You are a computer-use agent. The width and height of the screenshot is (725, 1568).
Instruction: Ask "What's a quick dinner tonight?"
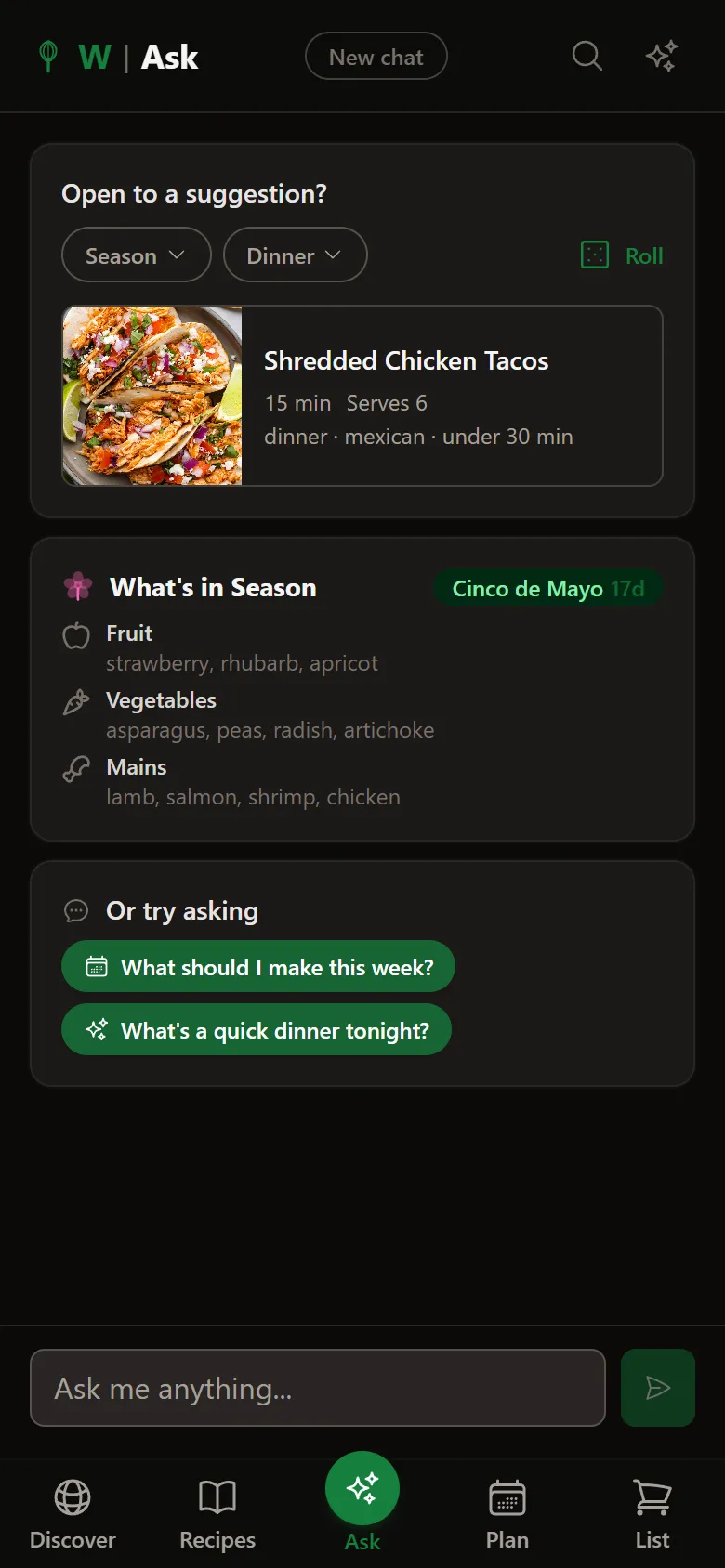coord(257,1030)
